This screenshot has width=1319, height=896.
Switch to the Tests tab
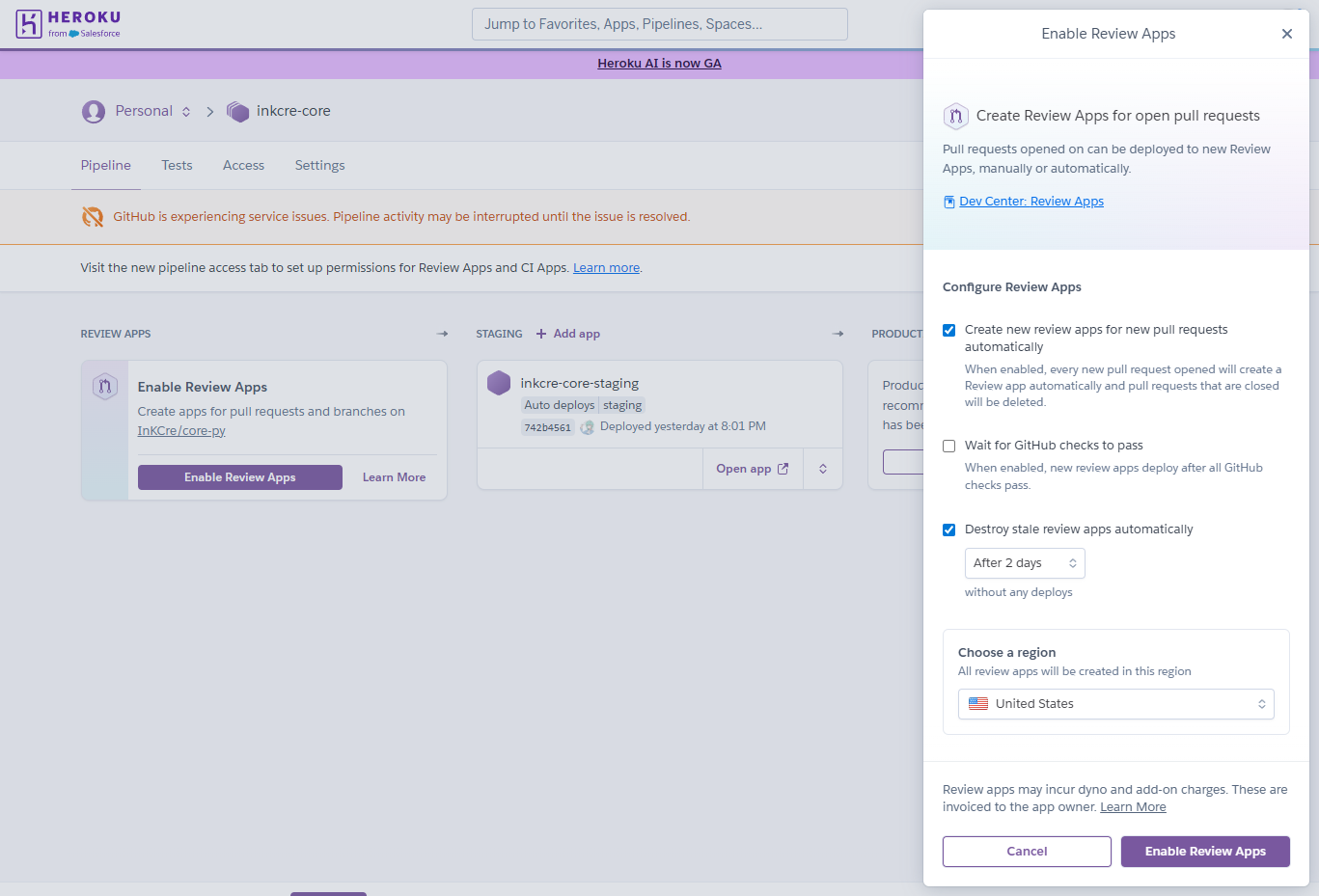pyautogui.click(x=177, y=166)
